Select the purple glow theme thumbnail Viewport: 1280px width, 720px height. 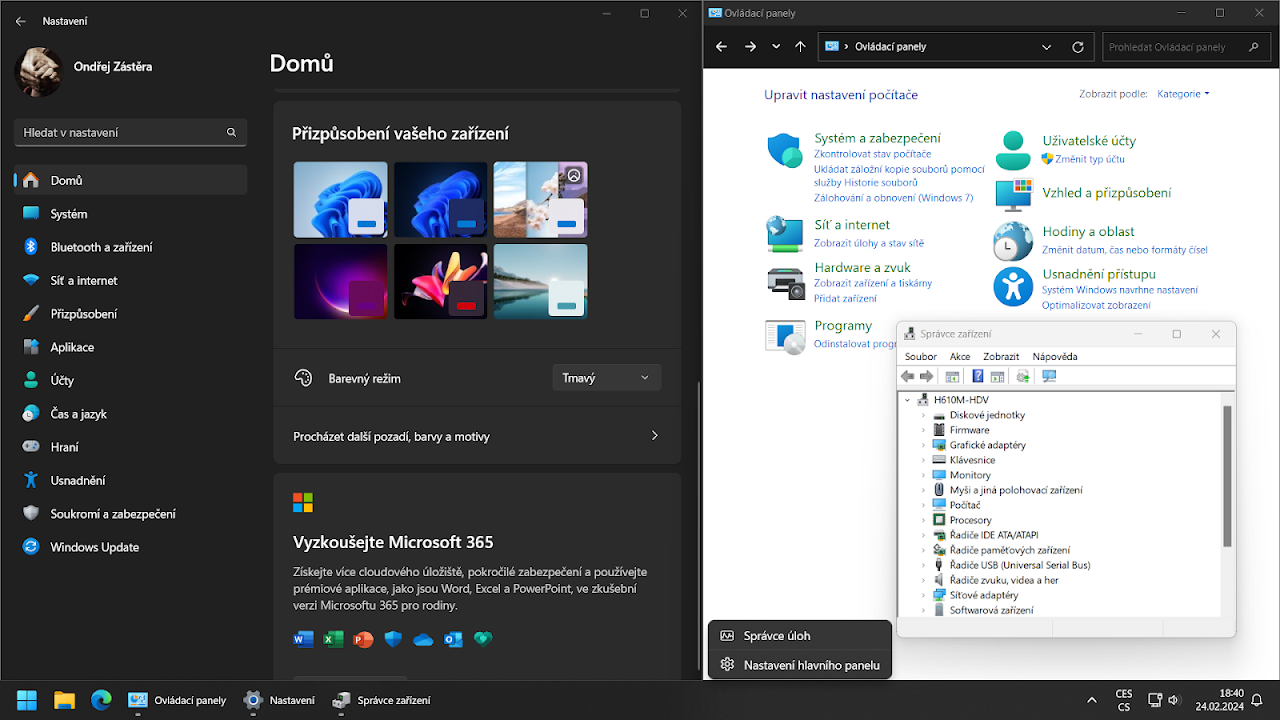coord(340,282)
